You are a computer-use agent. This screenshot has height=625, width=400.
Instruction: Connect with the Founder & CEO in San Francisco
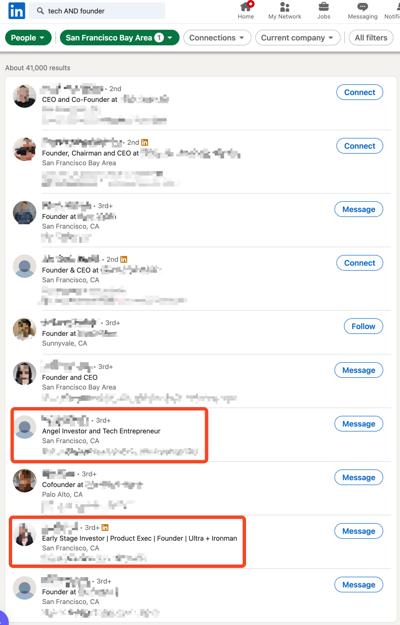pos(360,263)
